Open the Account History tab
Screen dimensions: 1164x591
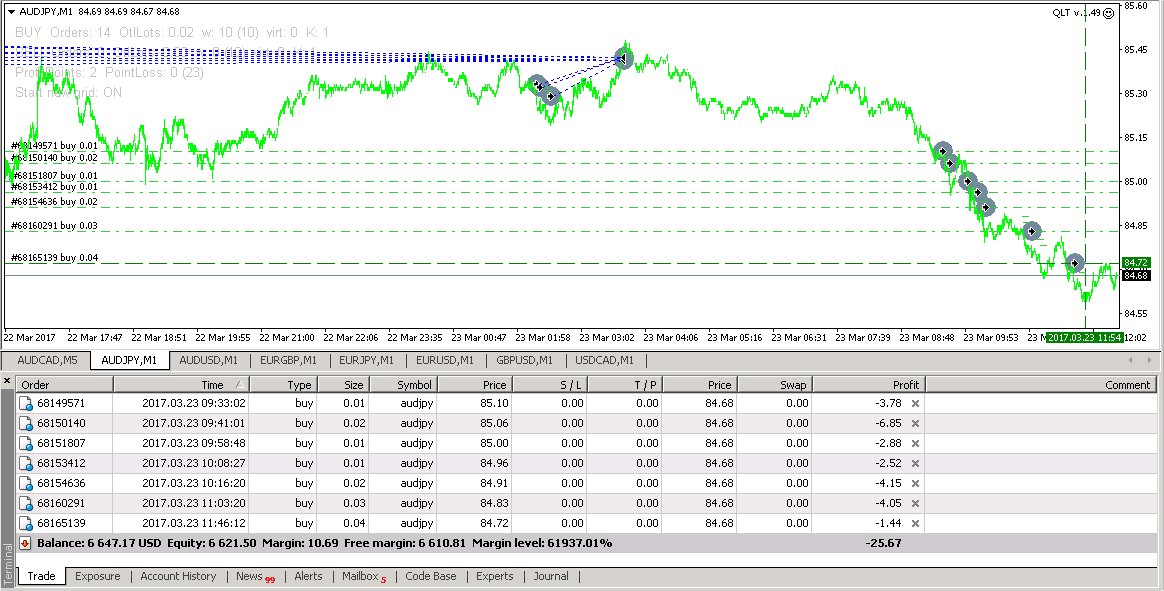(x=178, y=576)
